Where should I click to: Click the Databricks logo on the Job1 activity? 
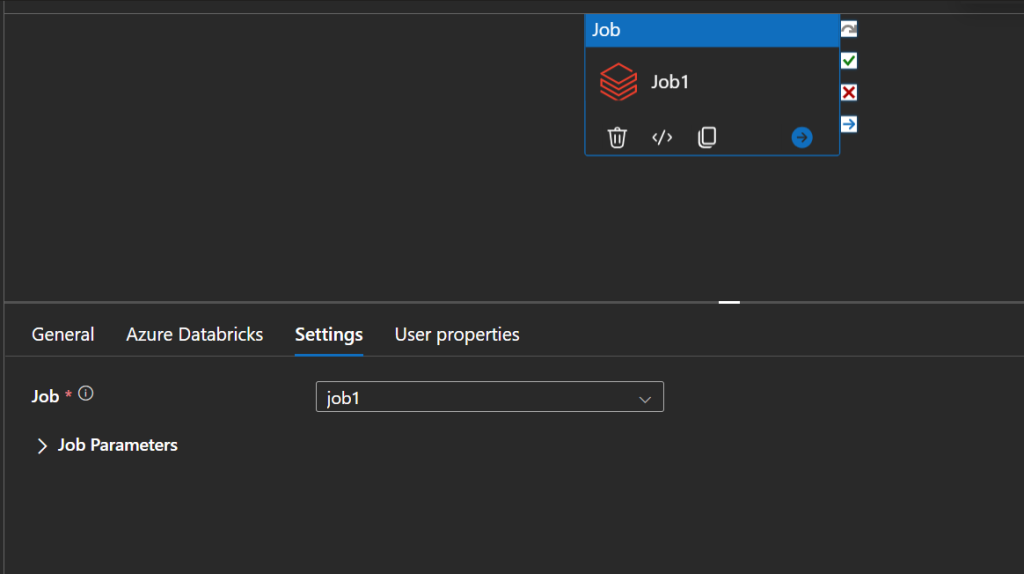pyautogui.click(x=618, y=82)
